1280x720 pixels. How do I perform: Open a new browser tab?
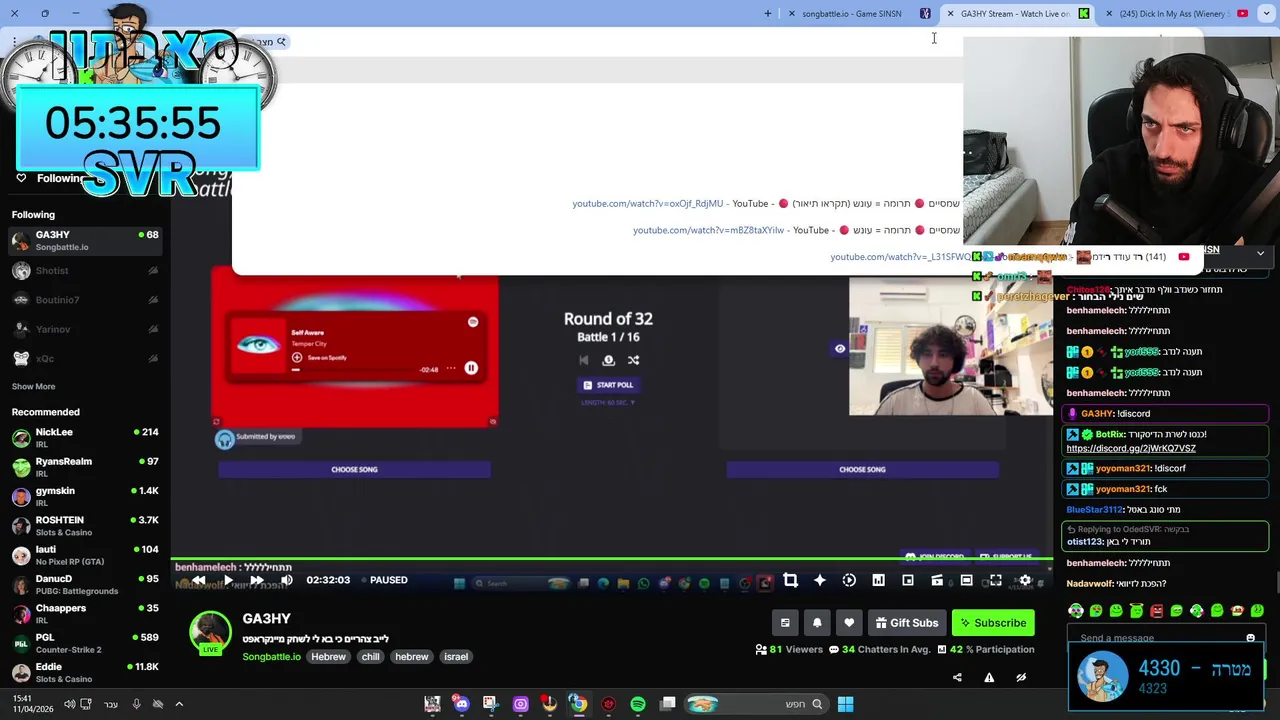[768, 13]
